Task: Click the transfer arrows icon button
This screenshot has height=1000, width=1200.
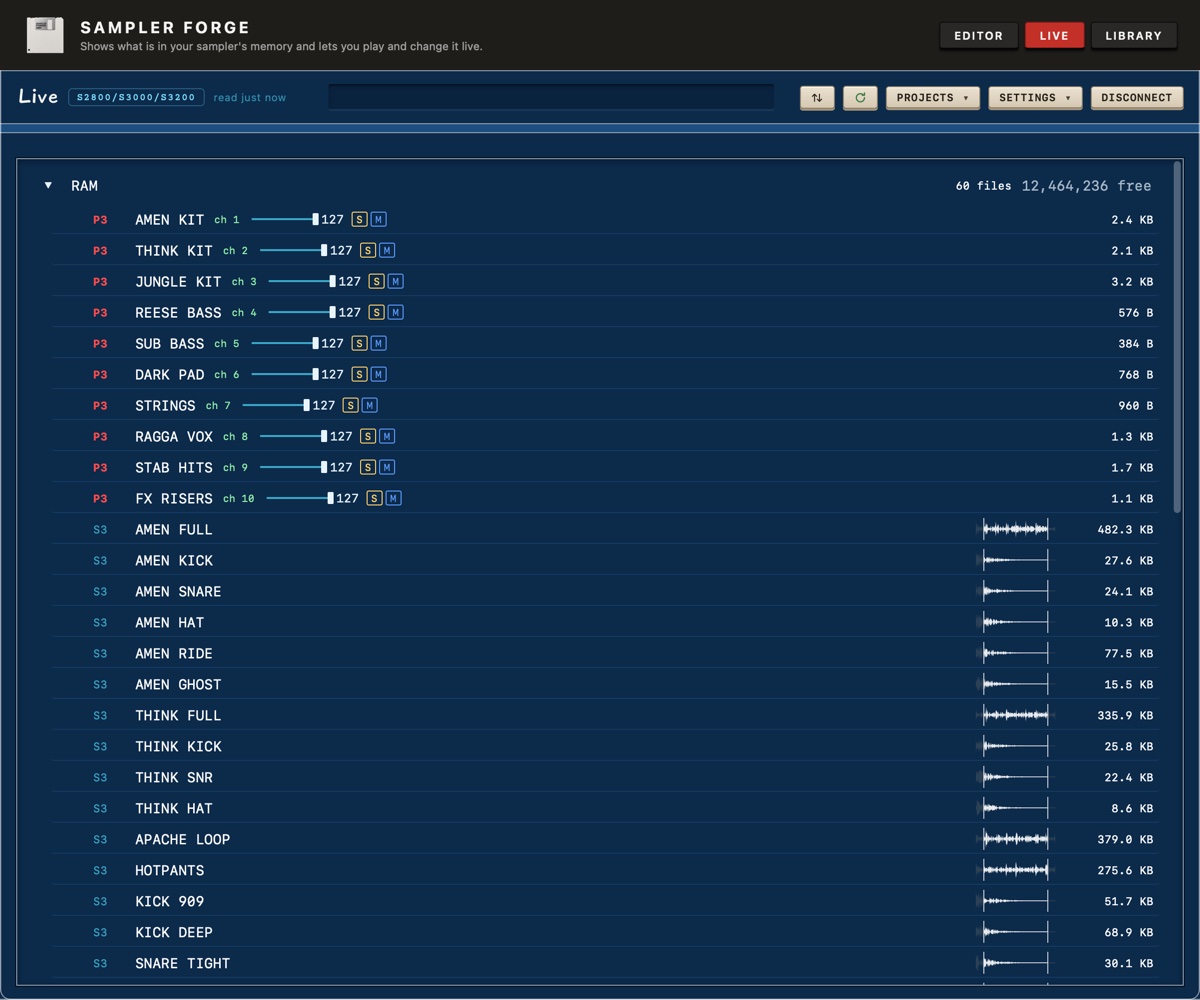Action: pos(817,97)
